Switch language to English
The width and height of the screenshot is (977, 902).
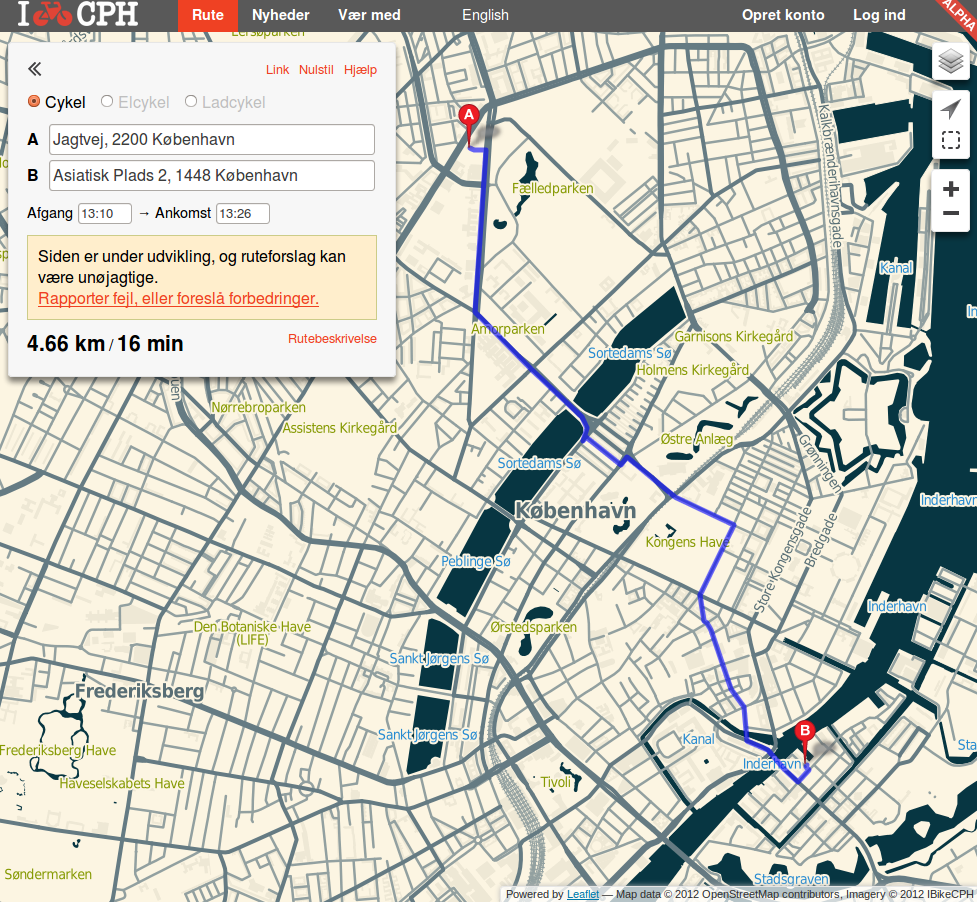click(x=485, y=15)
